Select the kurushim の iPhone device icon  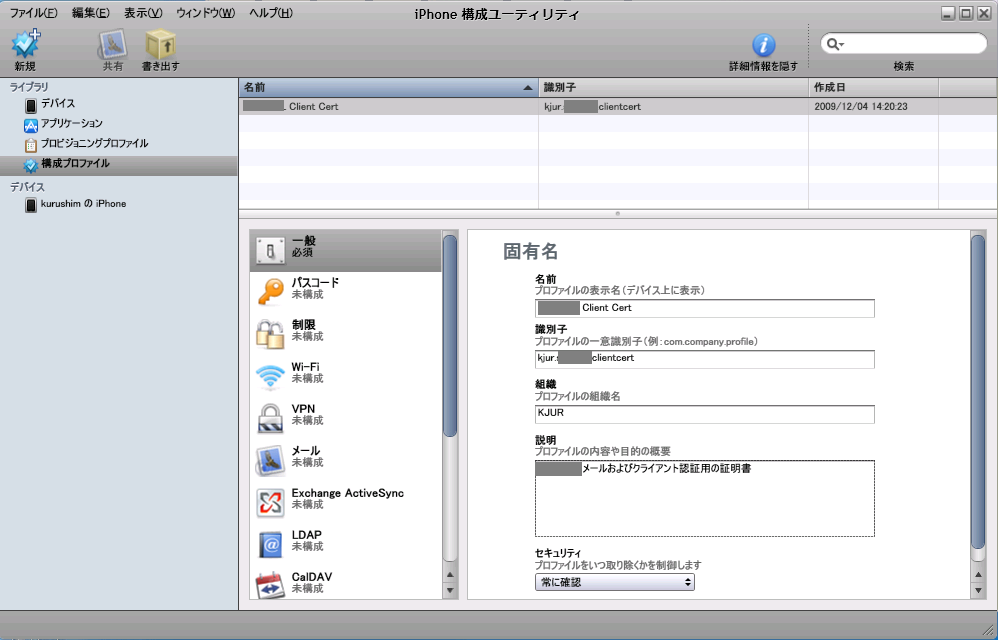[31, 205]
